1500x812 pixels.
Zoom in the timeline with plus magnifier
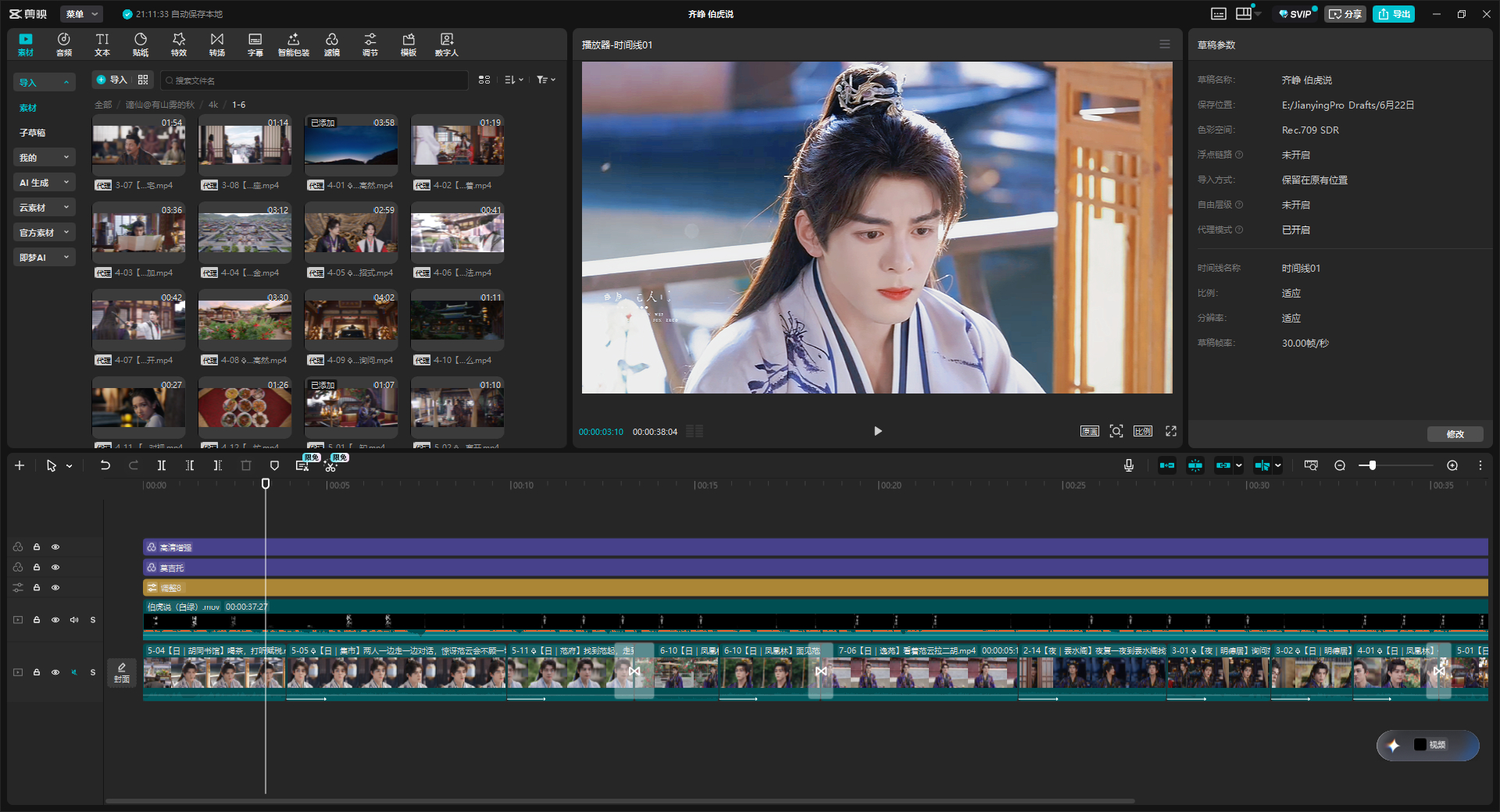coord(1452,465)
